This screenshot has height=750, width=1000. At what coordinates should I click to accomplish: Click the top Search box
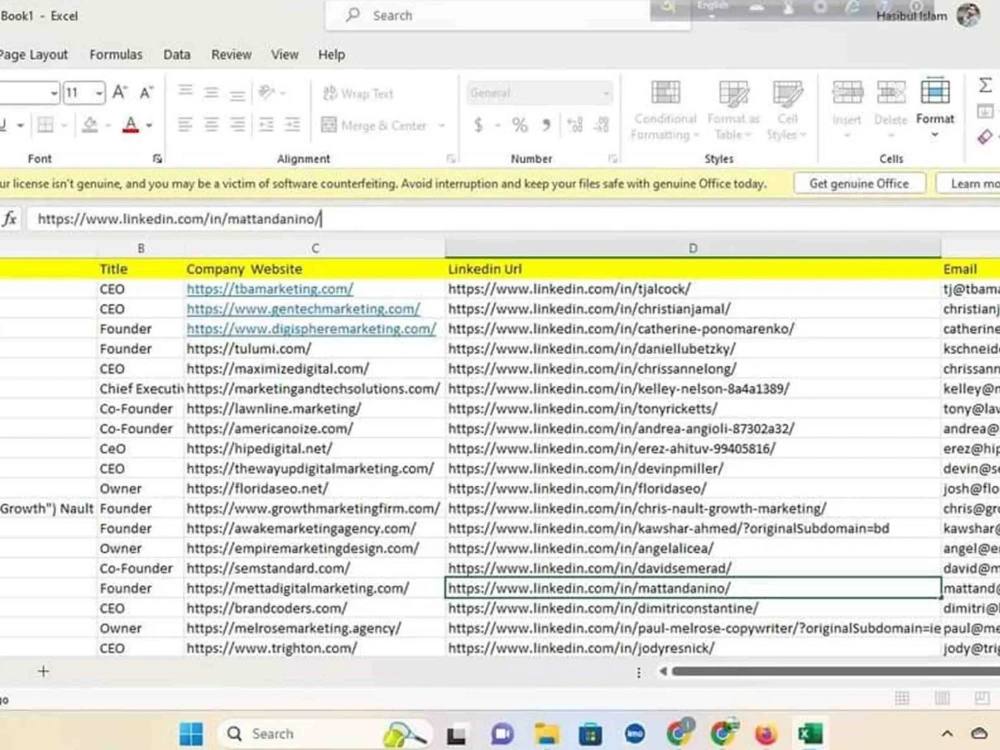point(508,15)
